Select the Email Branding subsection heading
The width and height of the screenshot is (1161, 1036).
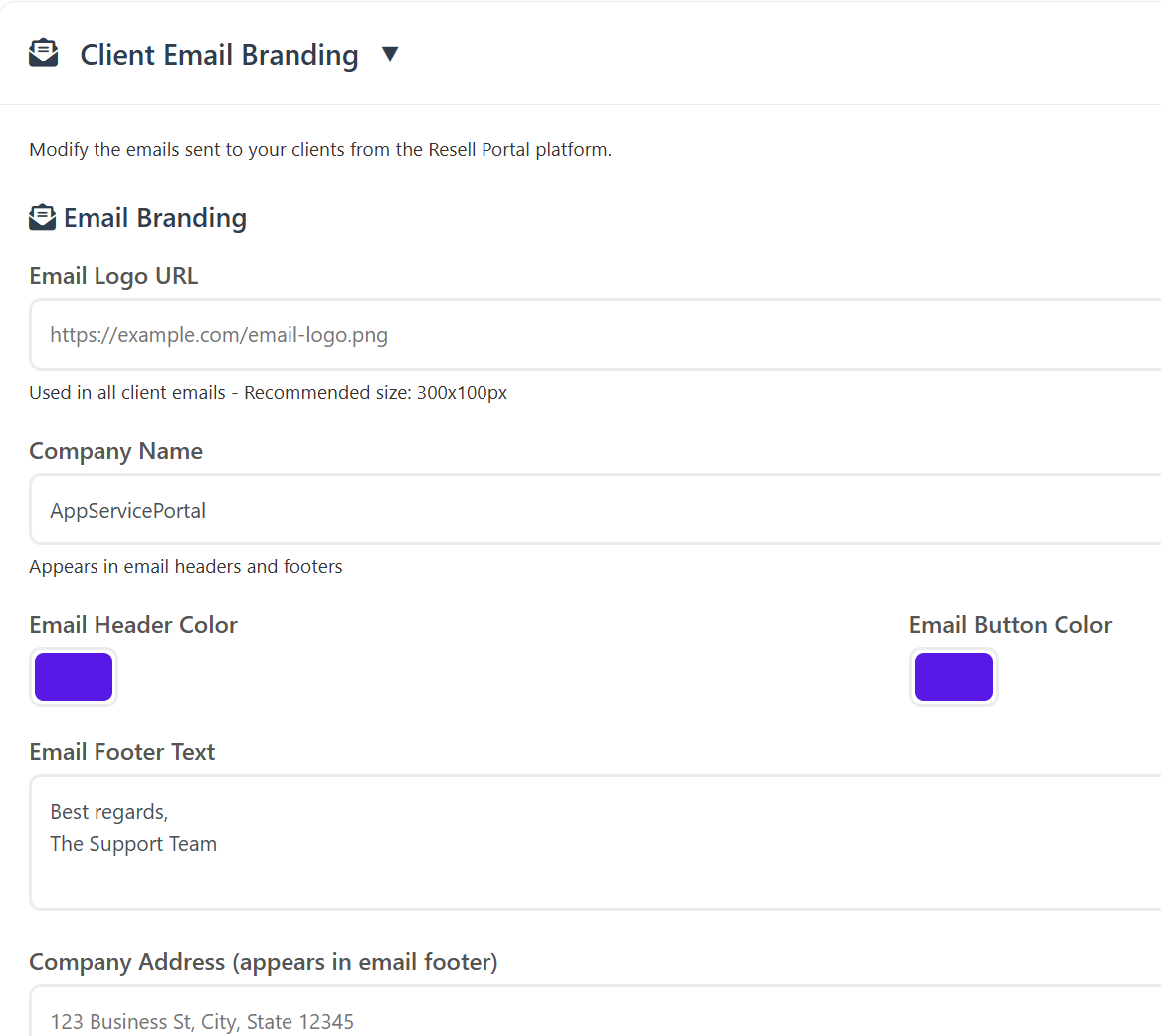tap(155, 218)
